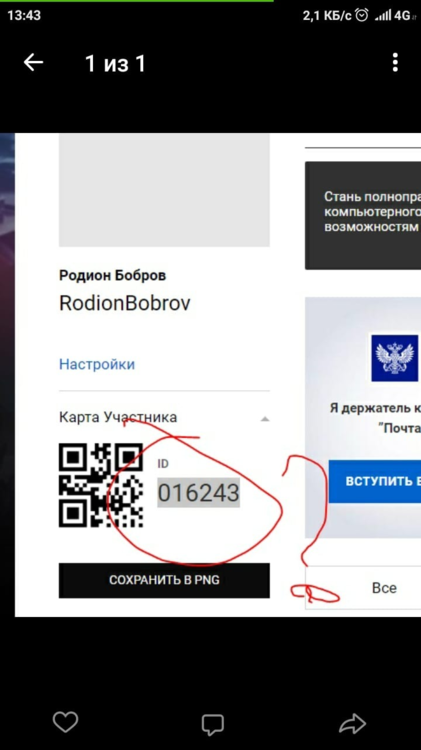Tap the back arrow icon
The image size is (421, 750).
tap(33, 63)
